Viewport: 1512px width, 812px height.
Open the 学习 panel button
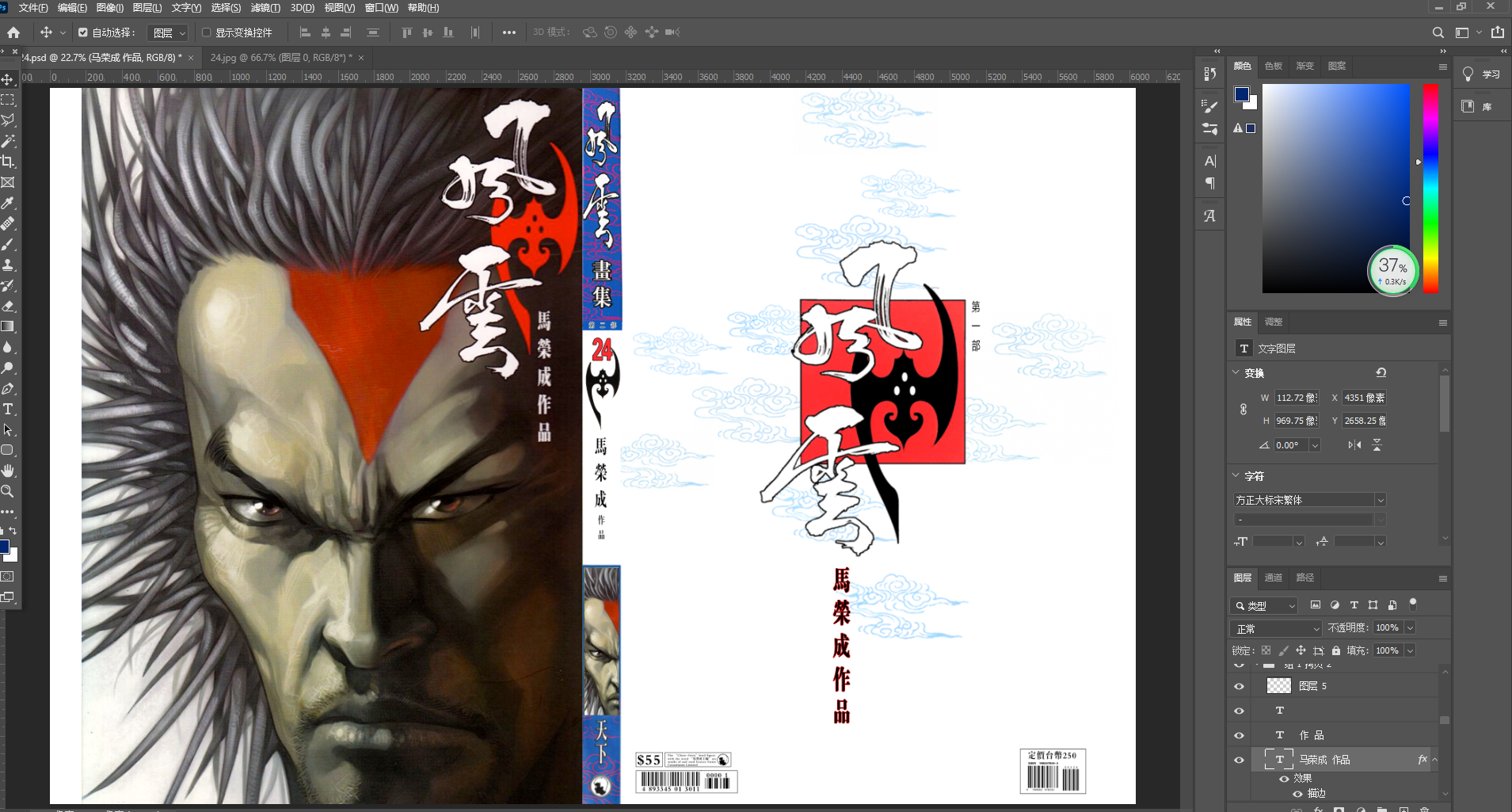tap(1481, 74)
